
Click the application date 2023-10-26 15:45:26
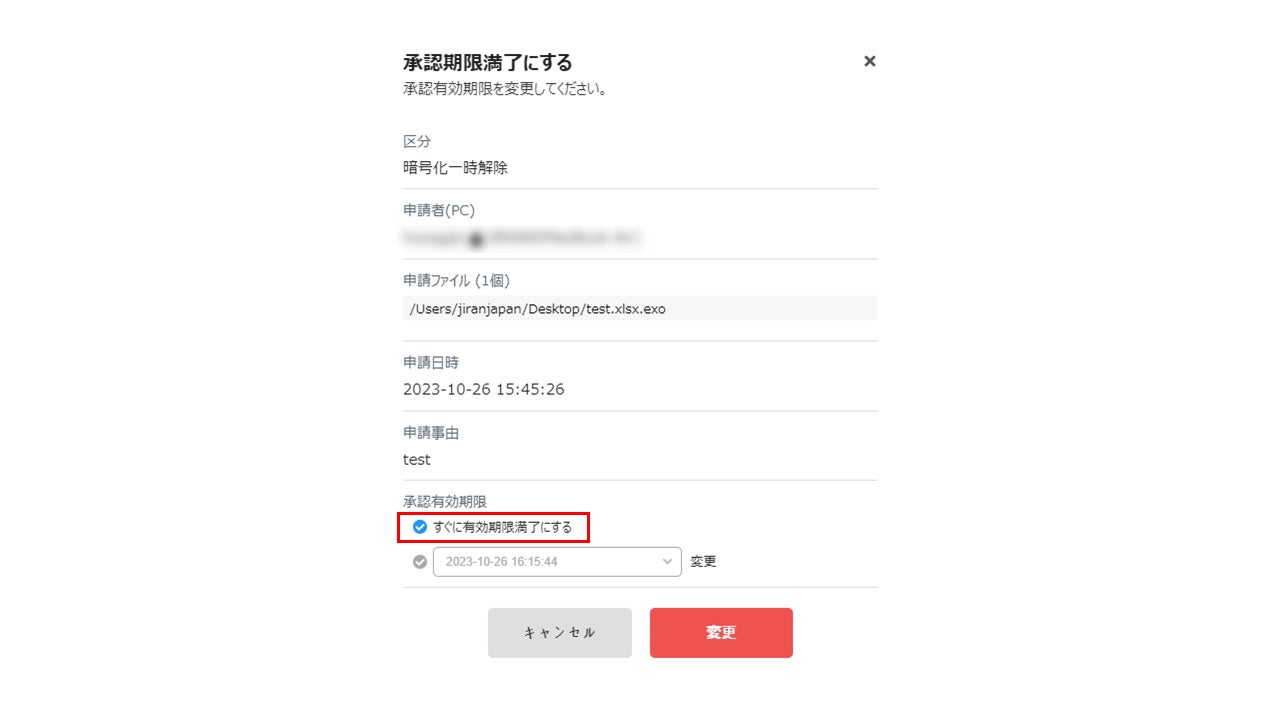[483, 389]
